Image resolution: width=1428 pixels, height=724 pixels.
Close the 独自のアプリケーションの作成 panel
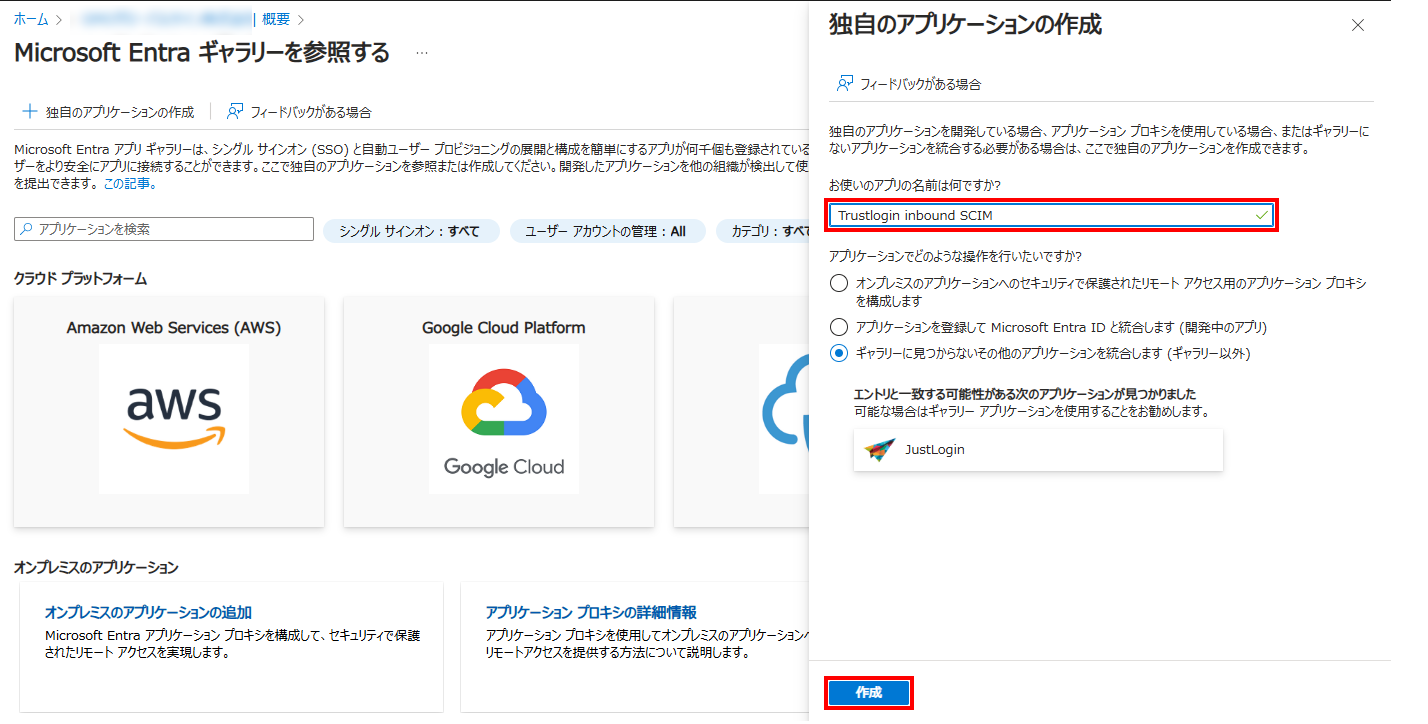click(x=1357, y=26)
